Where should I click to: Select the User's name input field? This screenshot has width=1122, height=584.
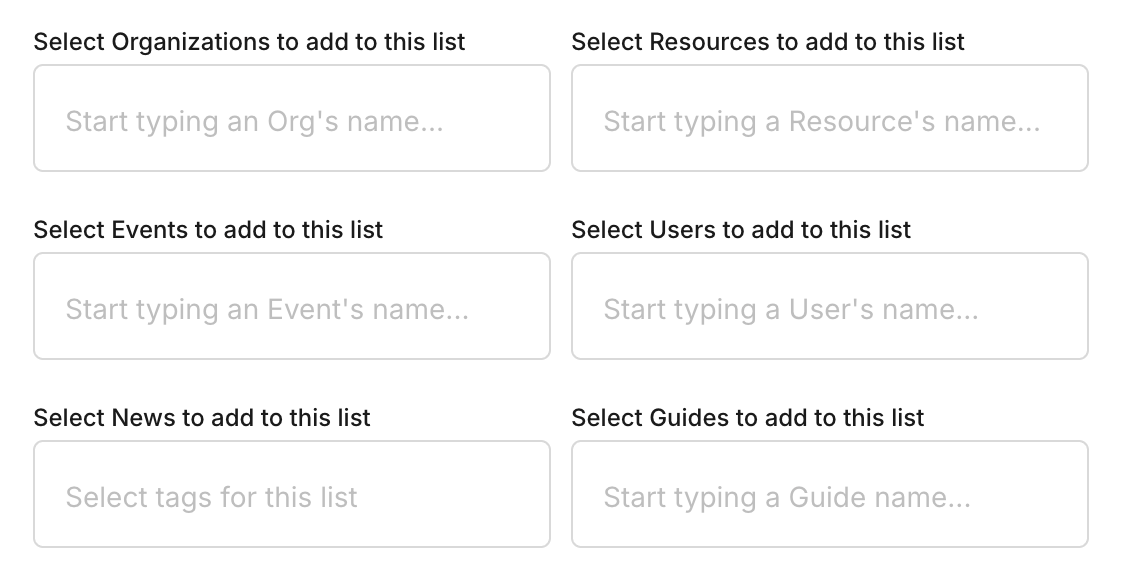[x=830, y=306]
